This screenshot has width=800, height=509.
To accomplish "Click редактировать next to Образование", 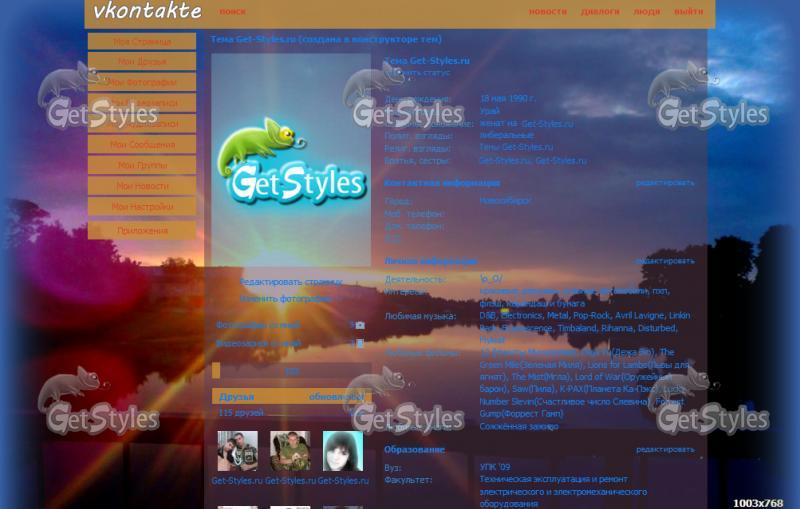I will (665, 450).
